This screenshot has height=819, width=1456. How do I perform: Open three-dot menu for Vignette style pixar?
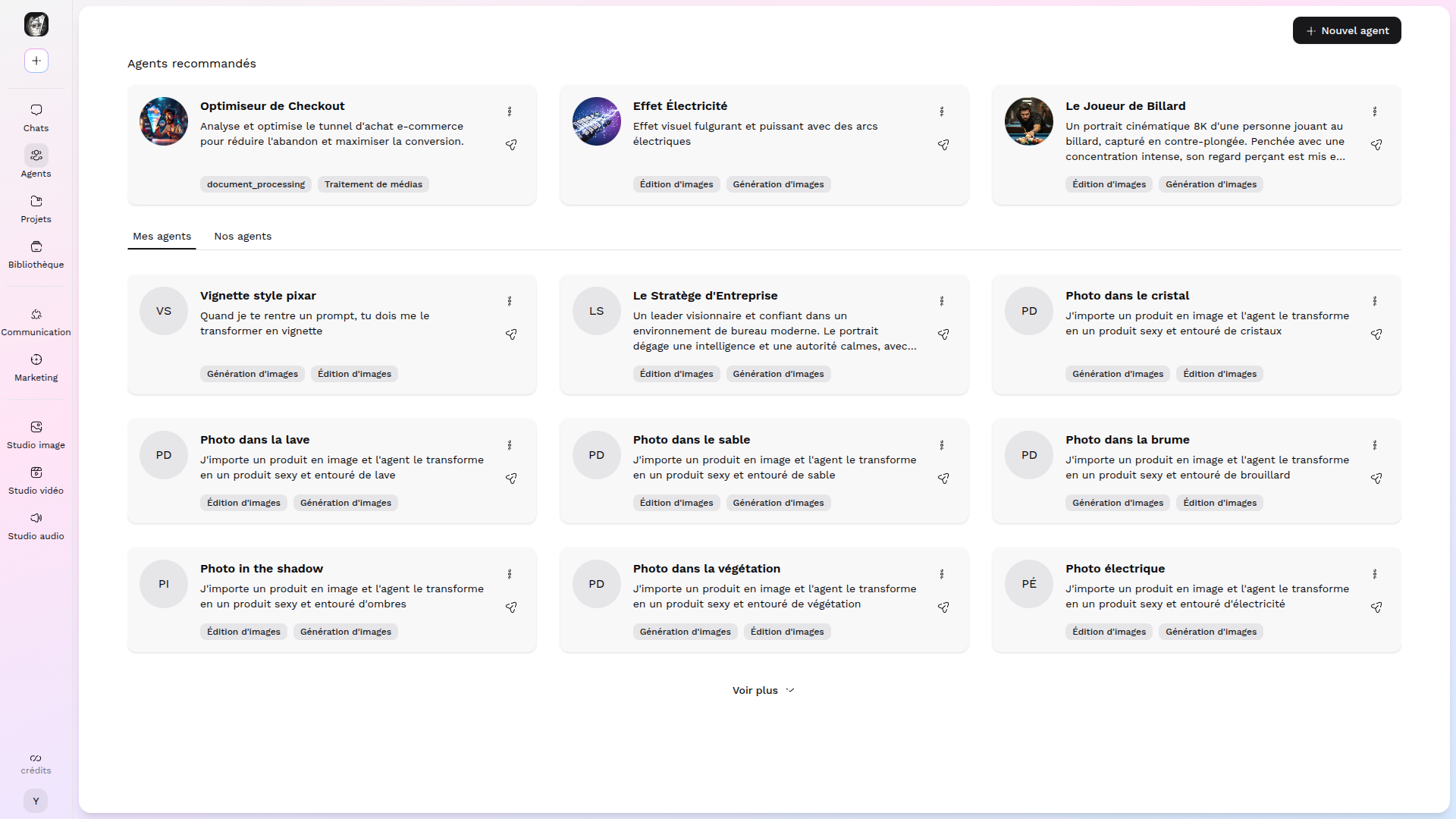coord(510,301)
